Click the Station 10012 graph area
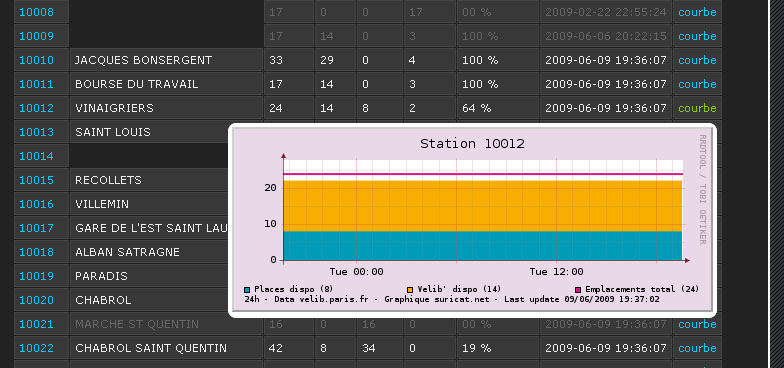This screenshot has width=784, height=368. (483, 210)
